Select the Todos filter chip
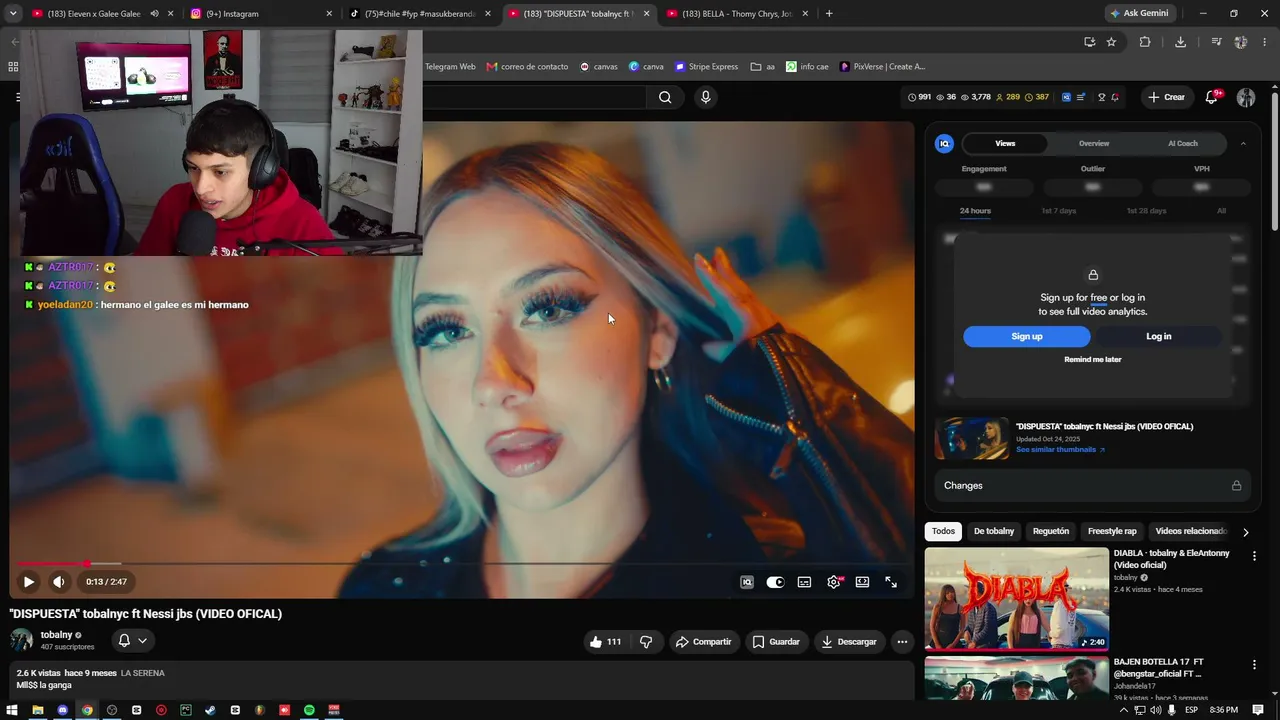The width and height of the screenshot is (1280, 720). (943, 531)
